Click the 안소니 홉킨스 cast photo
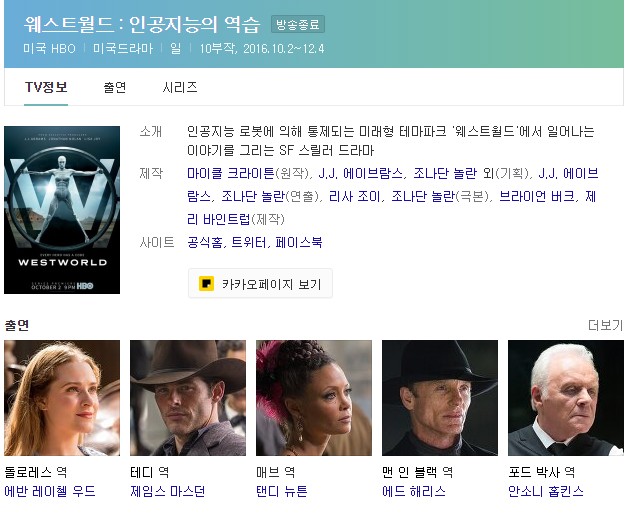 click(x=566, y=398)
